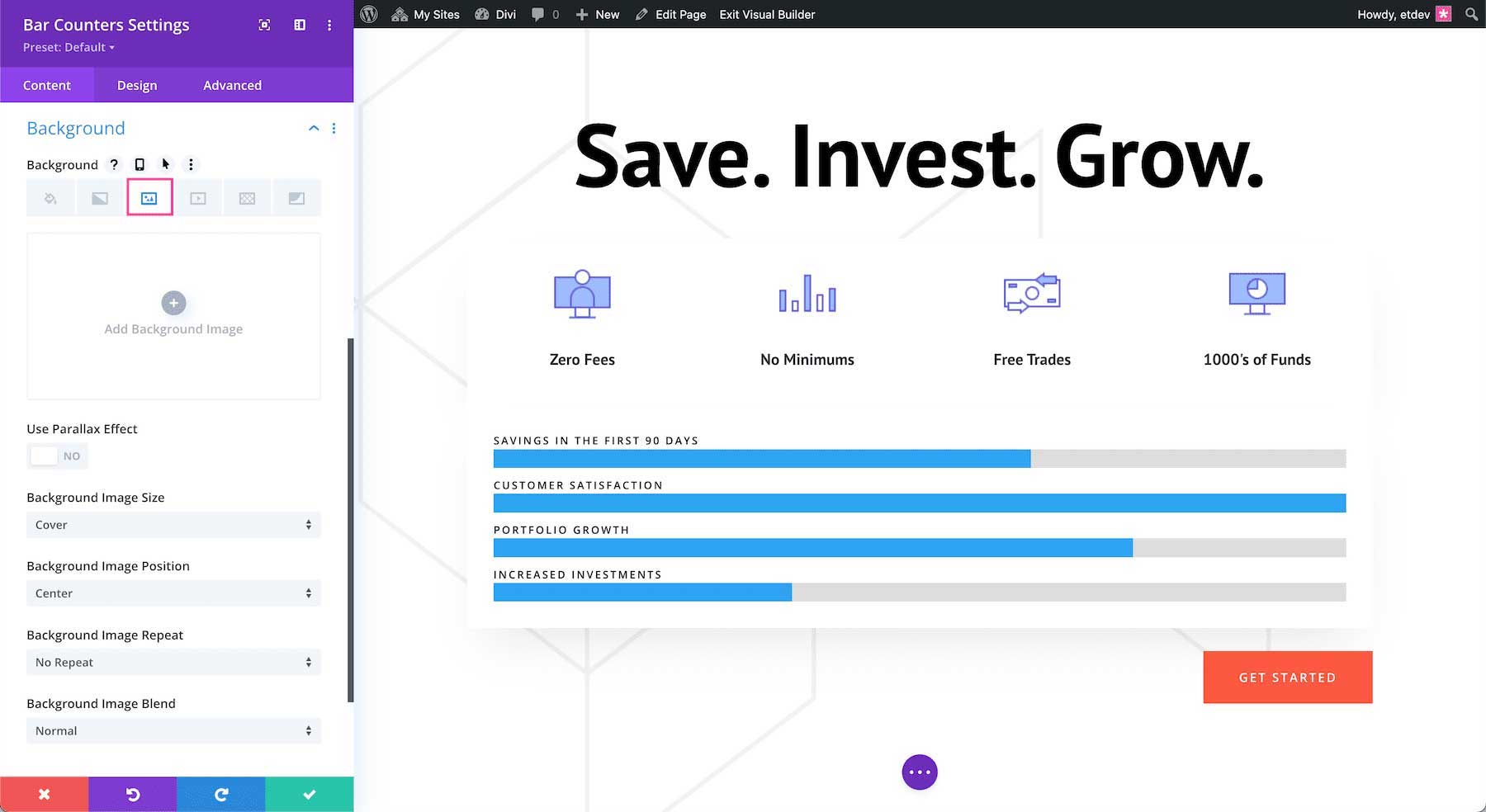Select the background image tab icon
The width and height of the screenshot is (1486, 812).
[x=149, y=198]
